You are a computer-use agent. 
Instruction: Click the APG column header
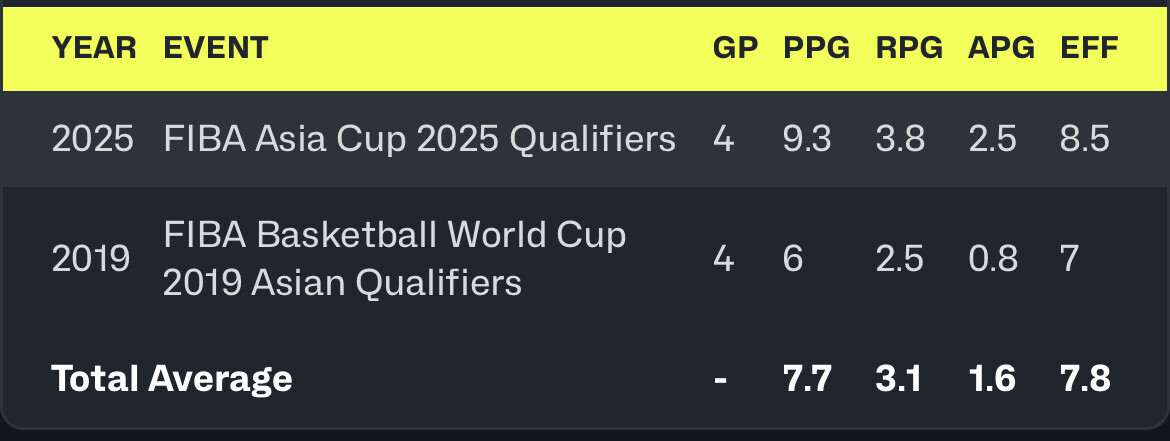point(1001,47)
